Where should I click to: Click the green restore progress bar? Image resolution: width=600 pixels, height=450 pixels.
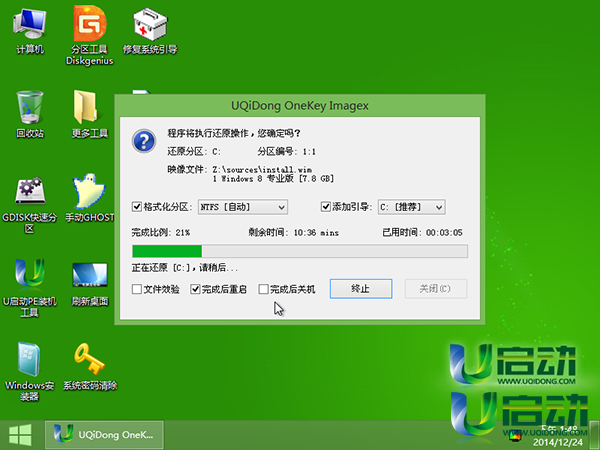point(300,251)
